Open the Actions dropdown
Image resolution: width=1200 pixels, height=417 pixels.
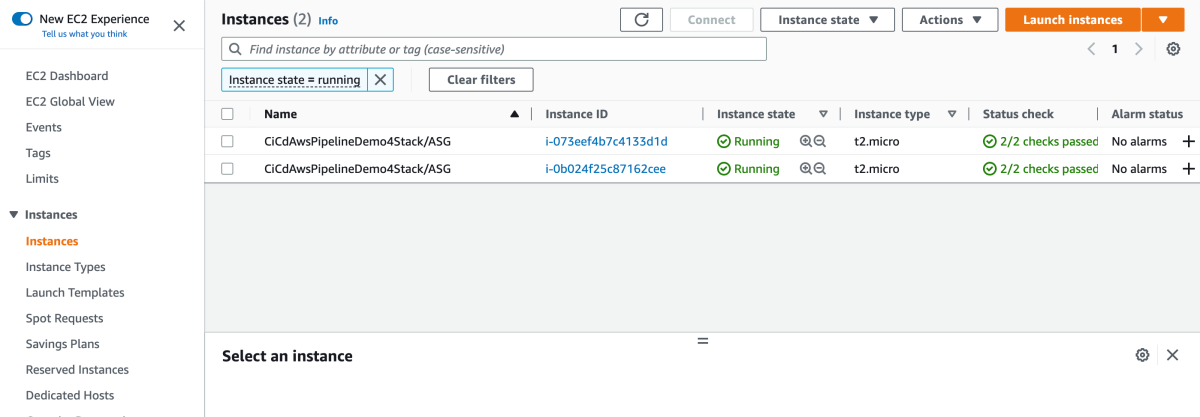pos(950,20)
